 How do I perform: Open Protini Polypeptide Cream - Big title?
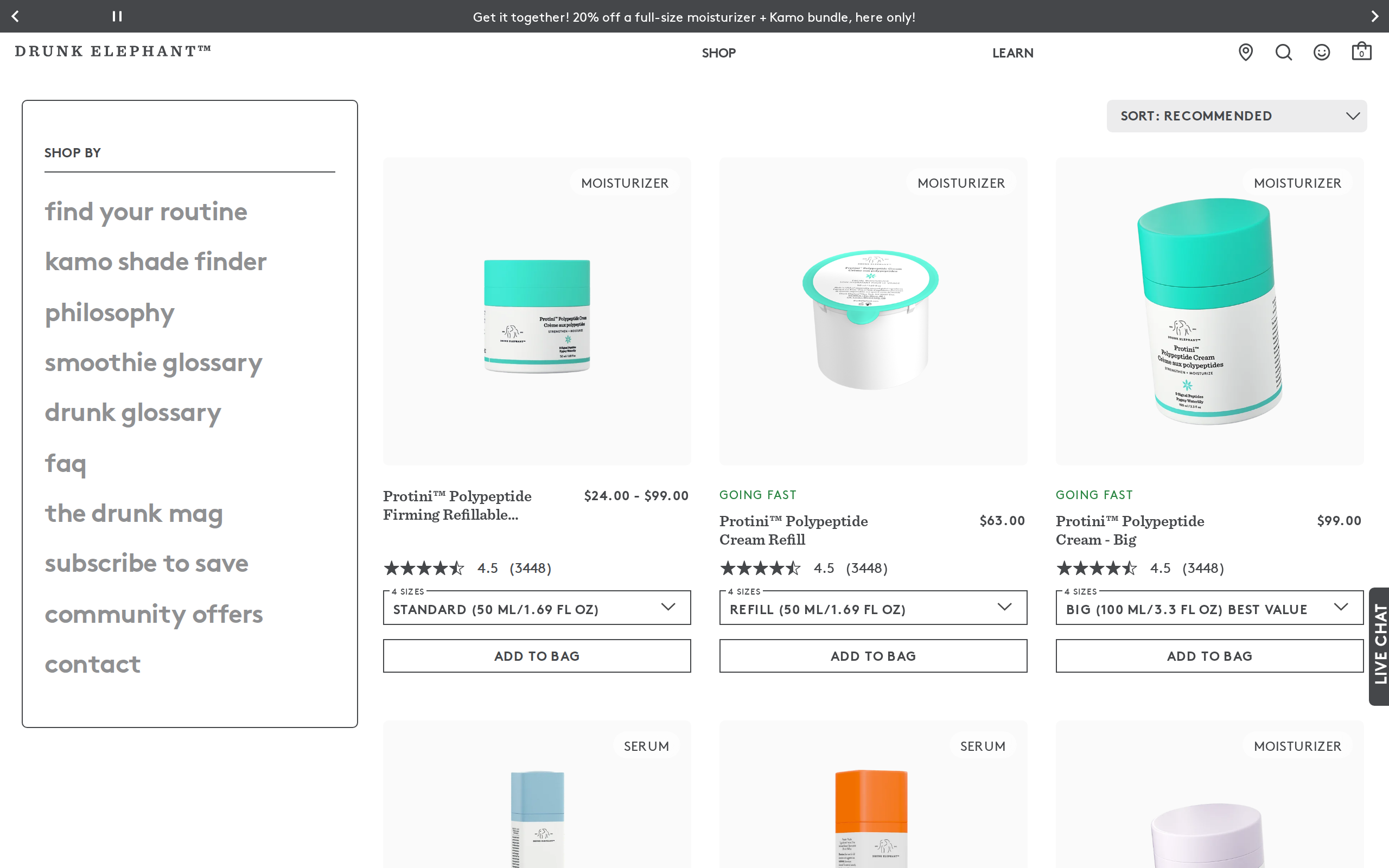click(x=1130, y=531)
